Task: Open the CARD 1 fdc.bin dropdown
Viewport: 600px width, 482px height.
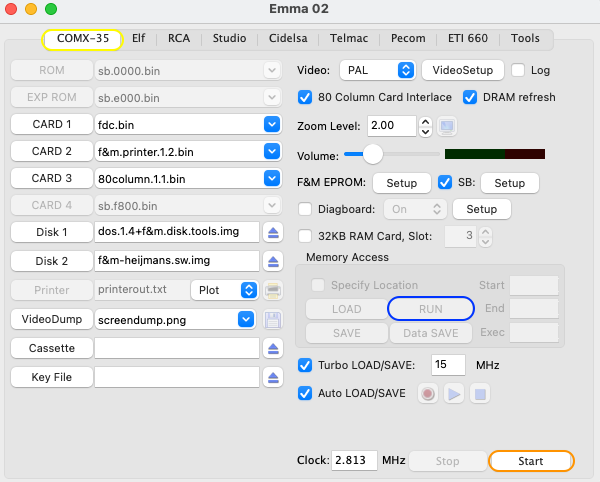Action: pos(272,124)
